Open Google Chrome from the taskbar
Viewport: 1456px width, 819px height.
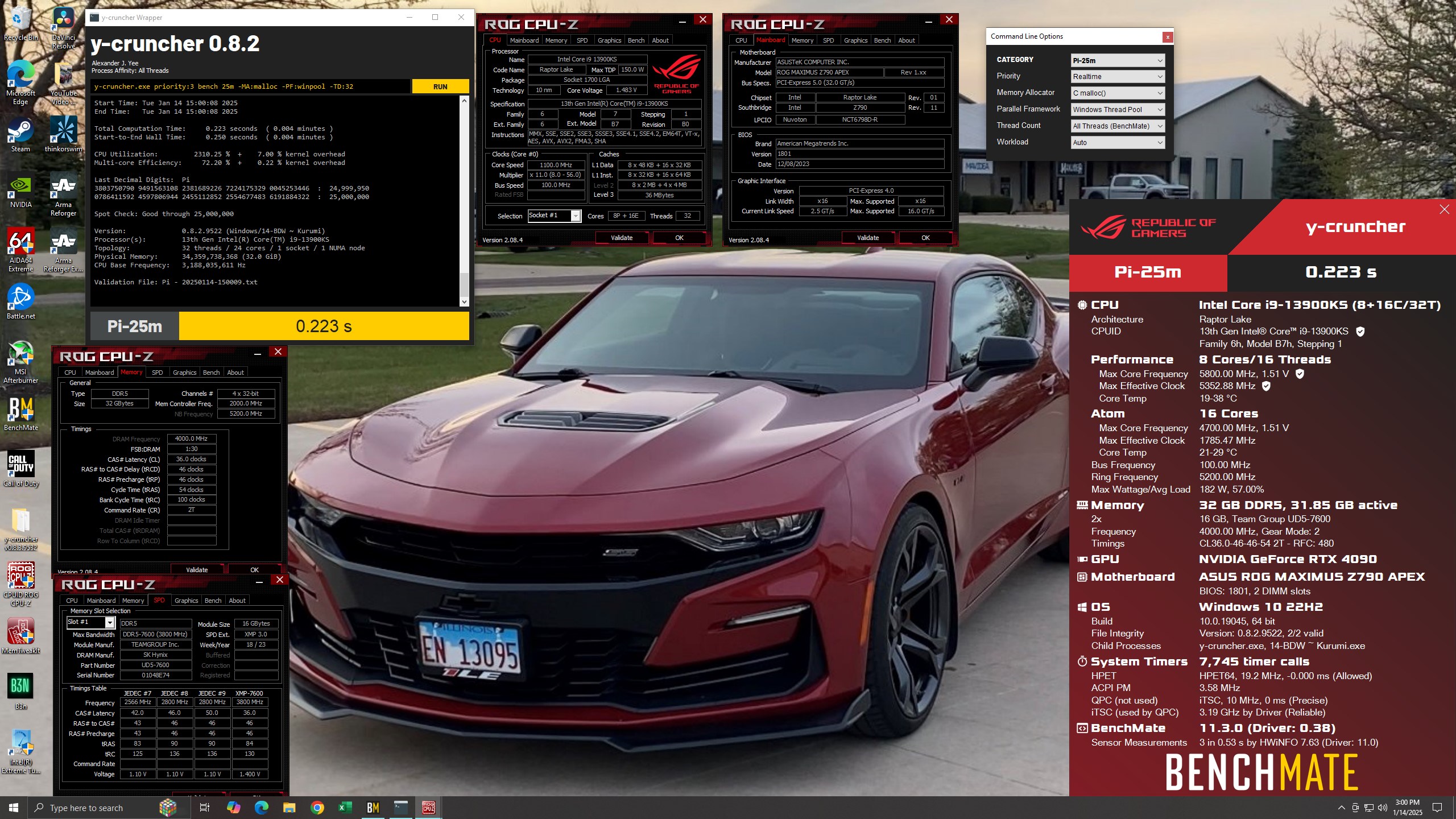317,808
